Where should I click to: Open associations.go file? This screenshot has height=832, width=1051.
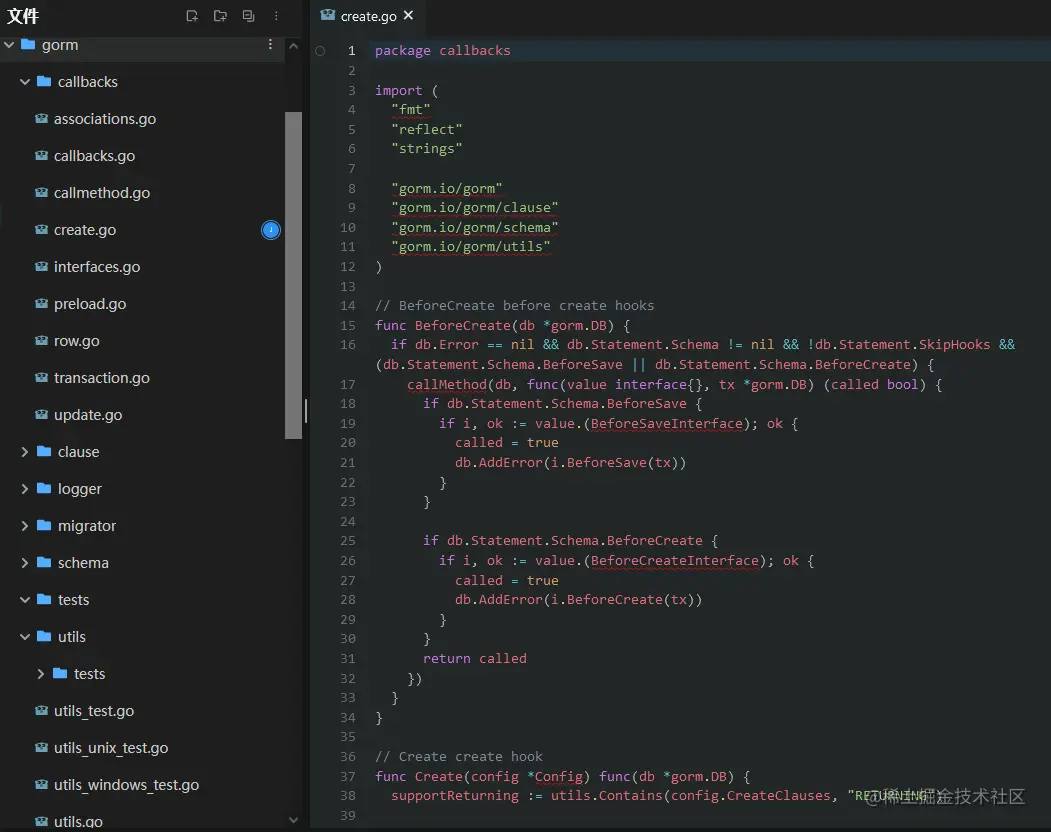105,119
